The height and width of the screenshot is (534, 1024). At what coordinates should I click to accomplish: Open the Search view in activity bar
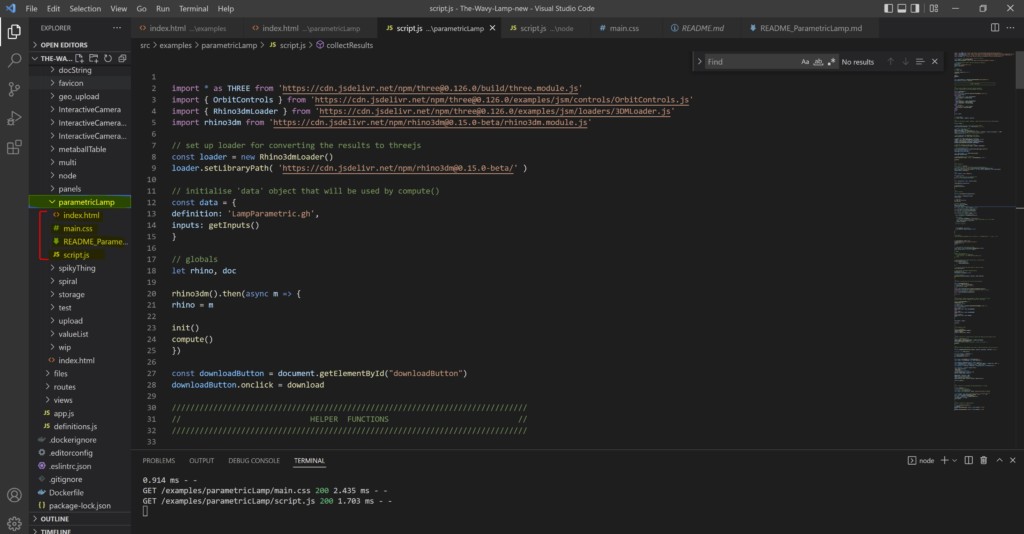[x=14, y=60]
